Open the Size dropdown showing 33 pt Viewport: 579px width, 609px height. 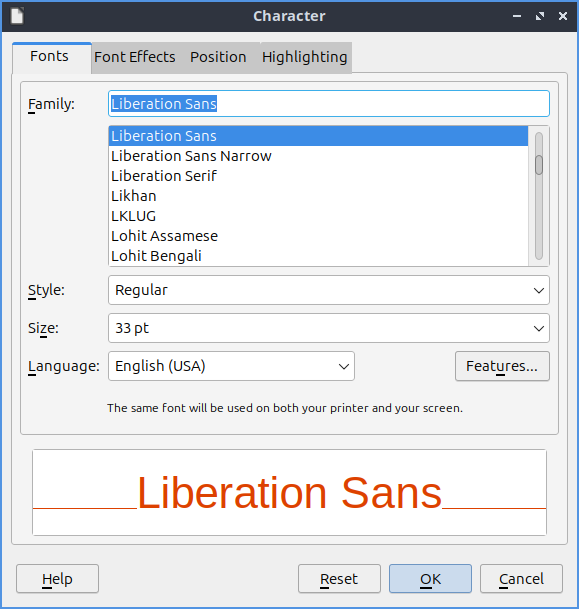(329, 328)
